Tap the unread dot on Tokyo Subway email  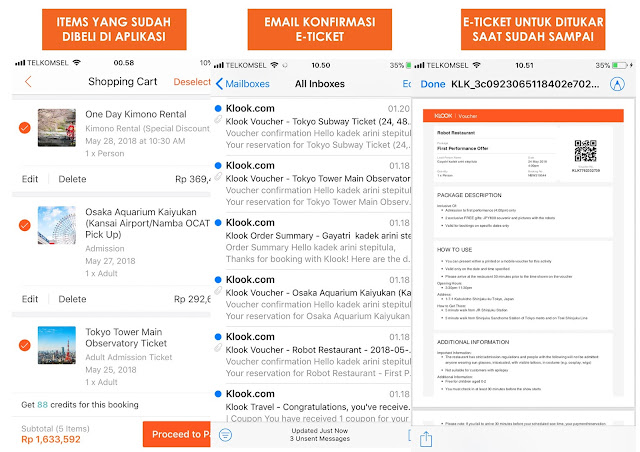coord(218,108)
